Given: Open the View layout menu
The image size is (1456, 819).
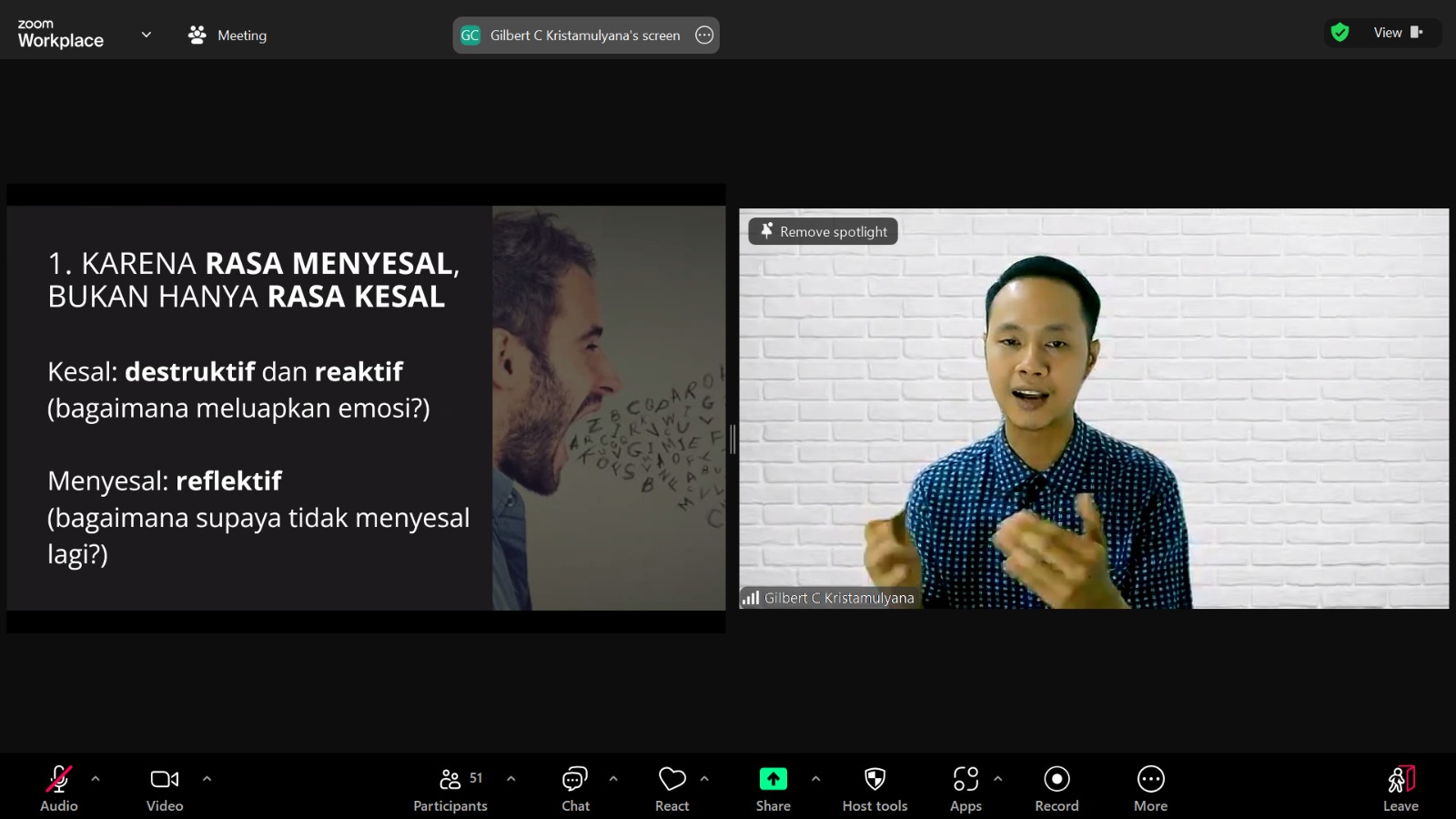Looking at the screenshot, I should pos(1398,33).
